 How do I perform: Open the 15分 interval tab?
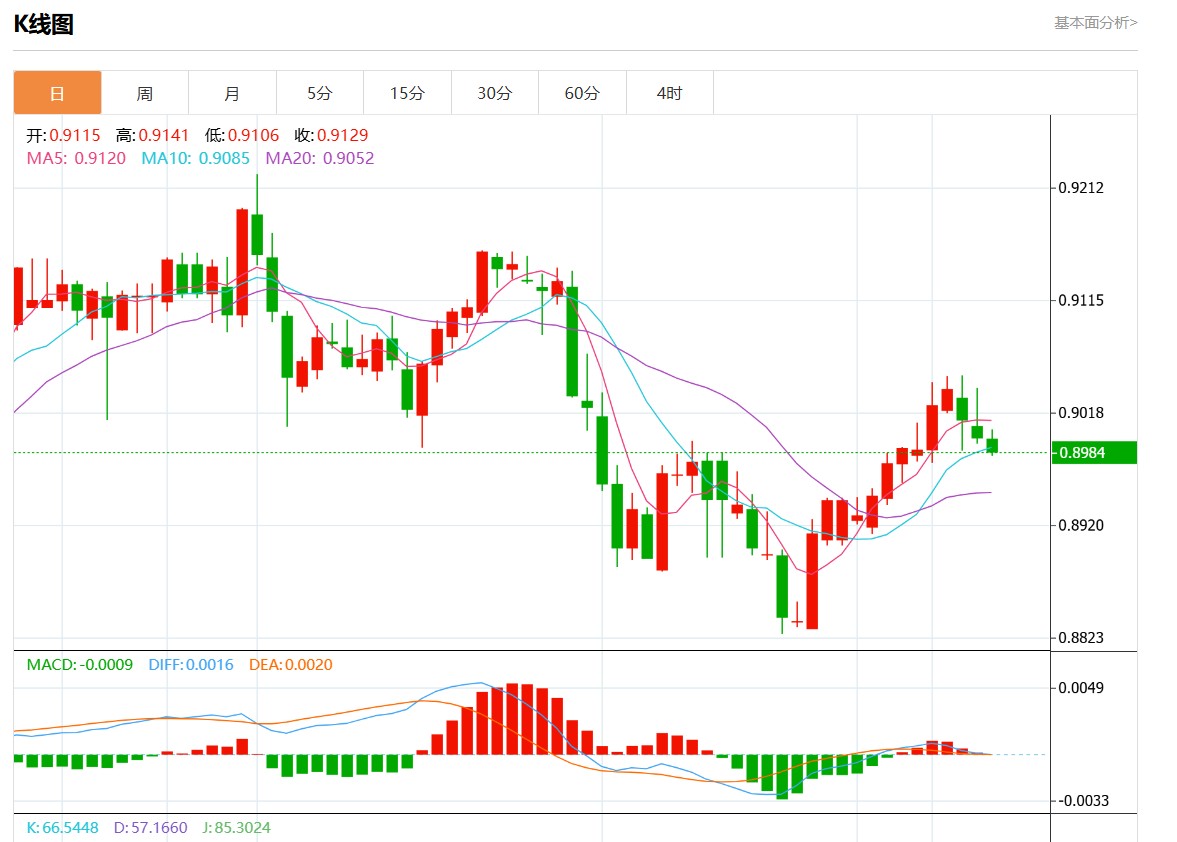click(x=408, y=93)
